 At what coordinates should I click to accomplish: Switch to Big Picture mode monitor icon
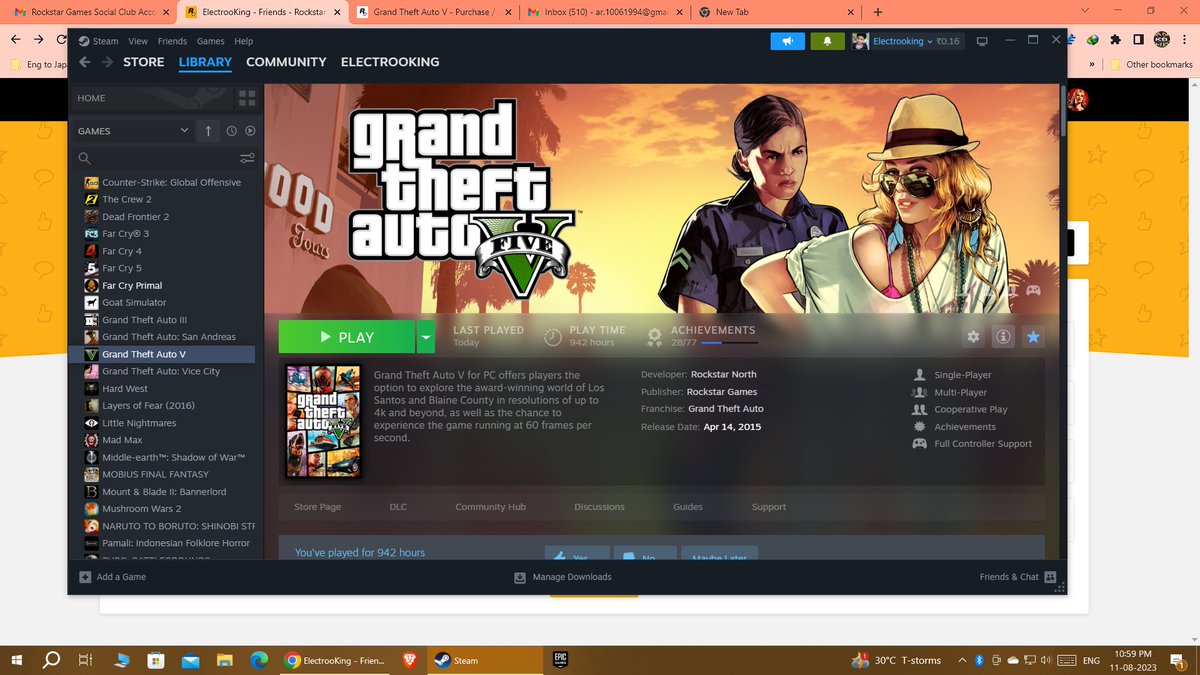point(982,41)
